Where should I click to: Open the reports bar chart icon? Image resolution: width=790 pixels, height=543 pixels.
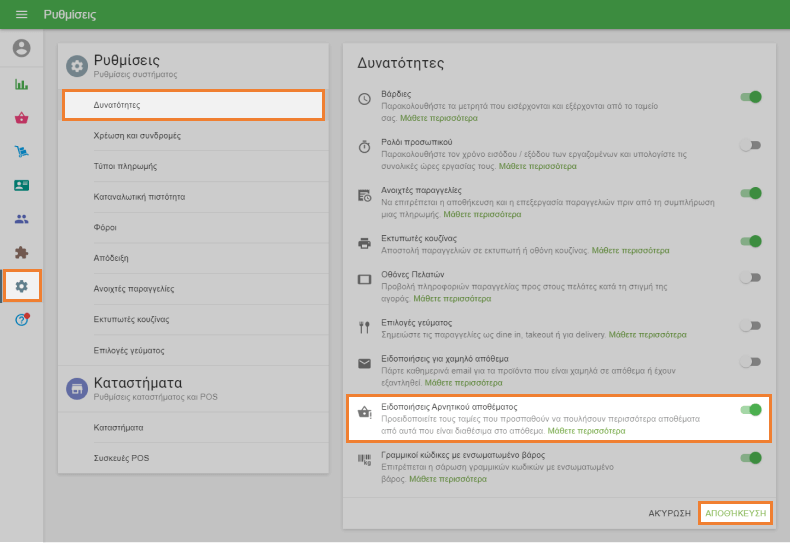pyautogui.click(x=21, y=84)
